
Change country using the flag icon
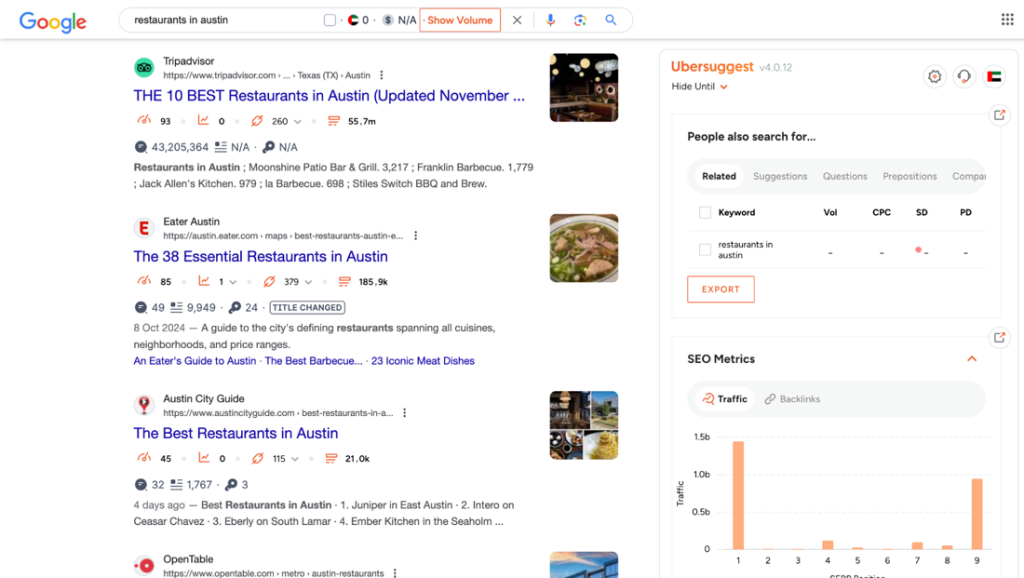pyautogui.click(x=994, y=76)
